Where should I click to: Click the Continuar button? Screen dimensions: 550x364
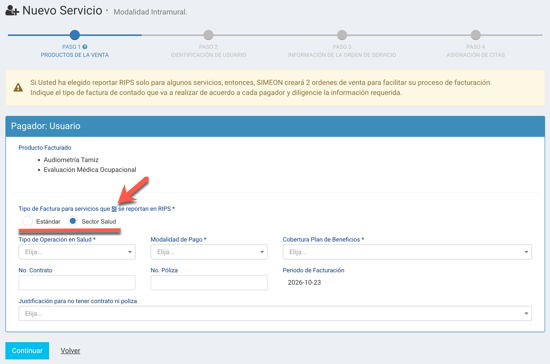pos(27,351)
